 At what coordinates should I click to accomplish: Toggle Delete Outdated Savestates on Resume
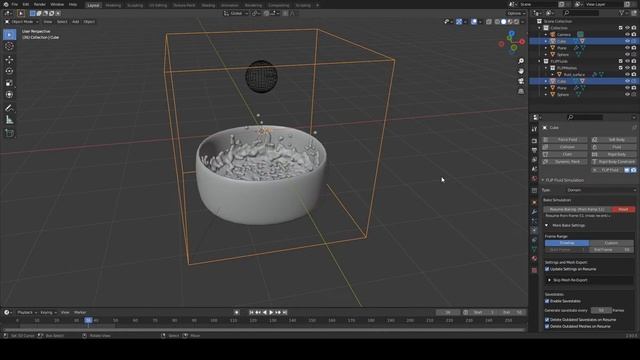click(547, 320)
